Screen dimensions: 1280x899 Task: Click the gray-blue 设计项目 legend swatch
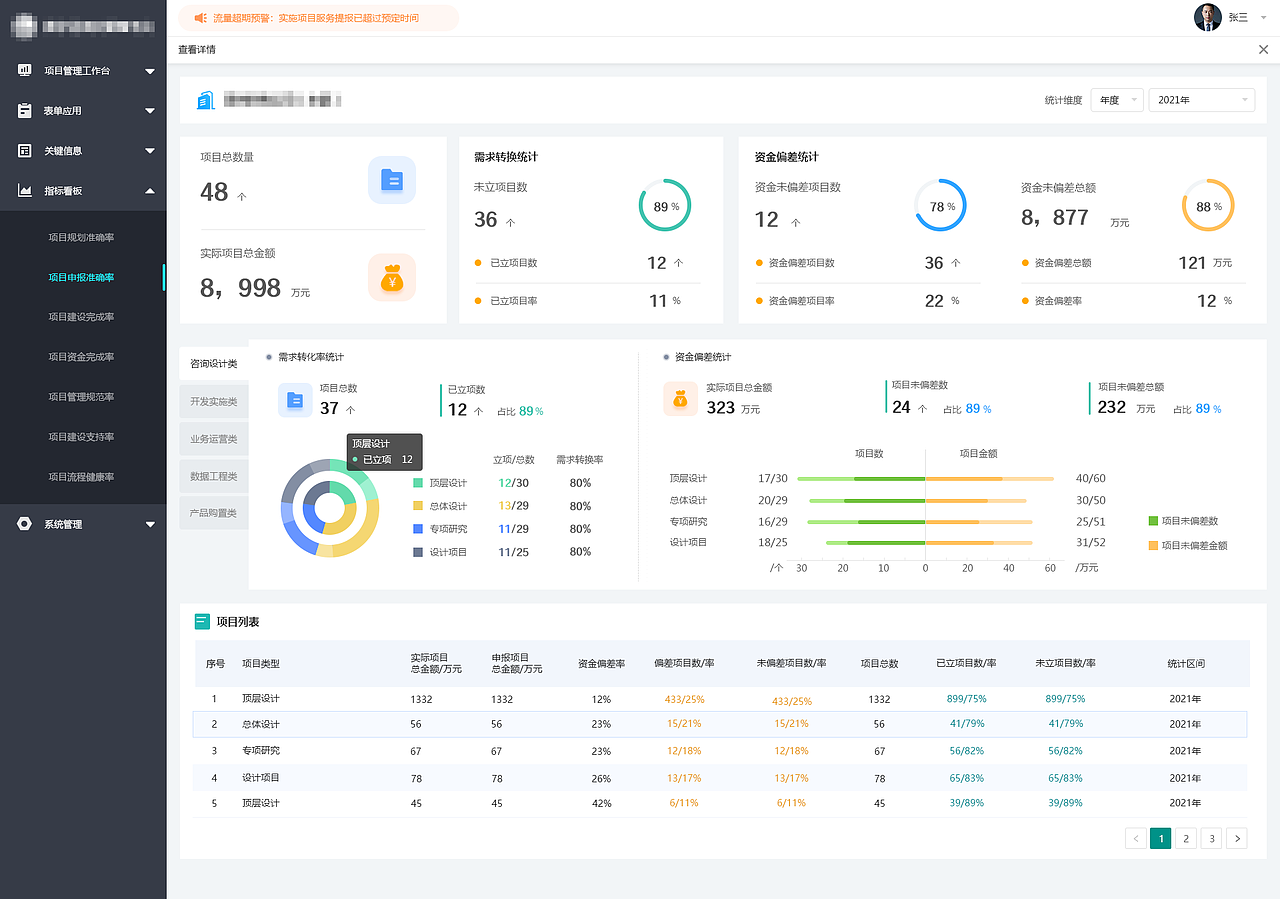pyautogui.click(x=418, y=552)
